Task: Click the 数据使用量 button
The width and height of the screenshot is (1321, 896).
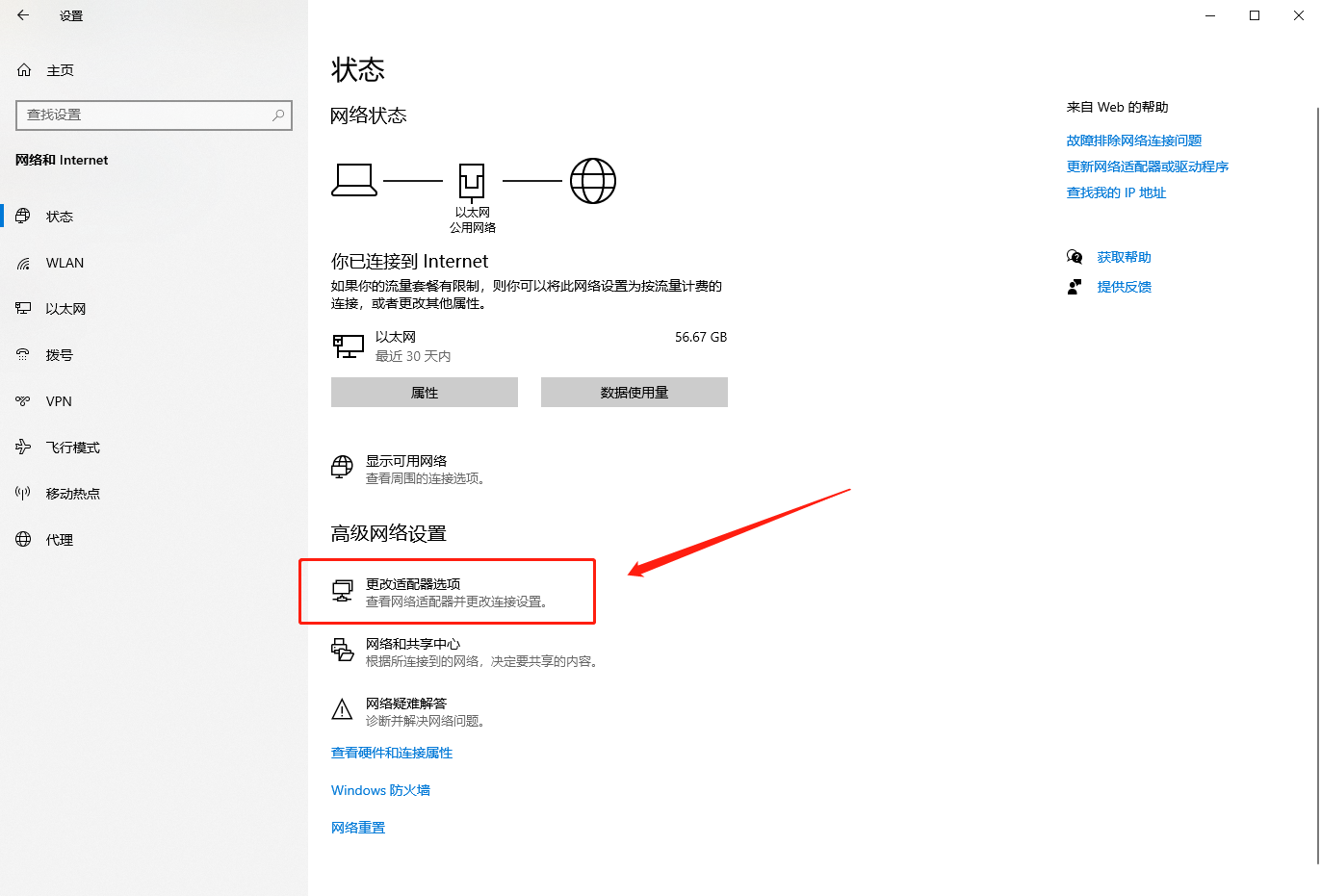Action: coord(635,393)
